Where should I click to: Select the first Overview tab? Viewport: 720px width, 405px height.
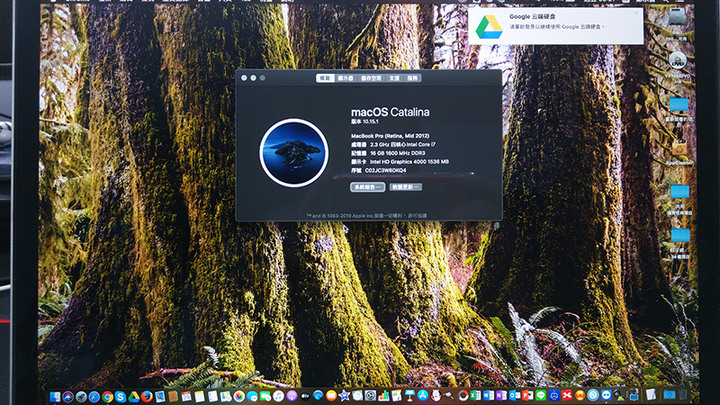(325, 78)
